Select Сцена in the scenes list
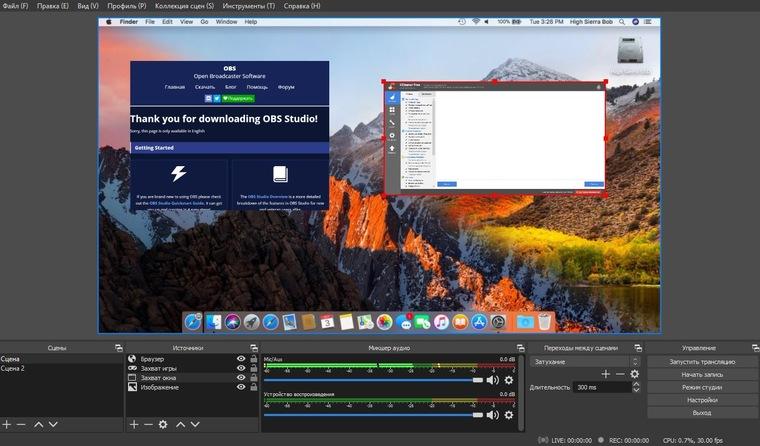 tap(62, 359)
